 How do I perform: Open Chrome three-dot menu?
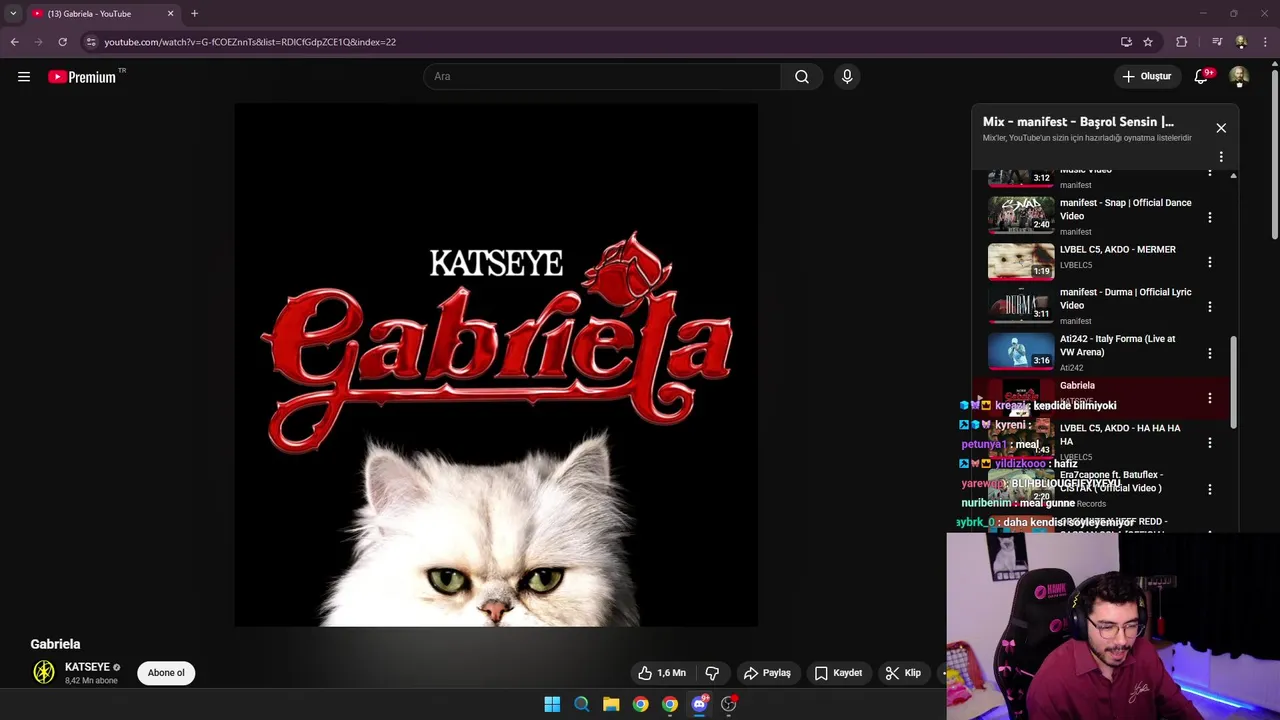tap(1266, 42)
